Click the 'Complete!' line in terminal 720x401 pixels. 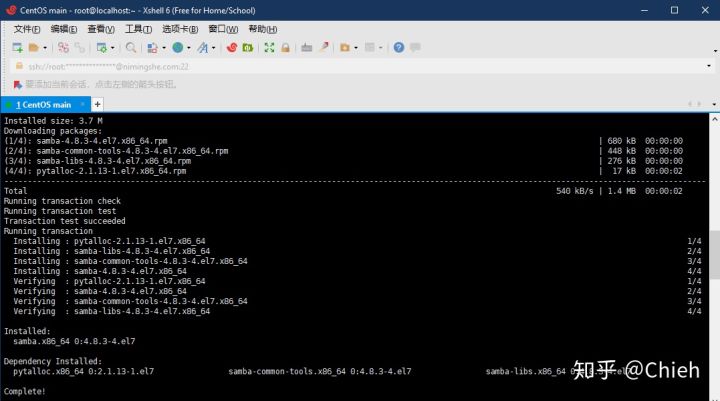click(x=25, y=391)
